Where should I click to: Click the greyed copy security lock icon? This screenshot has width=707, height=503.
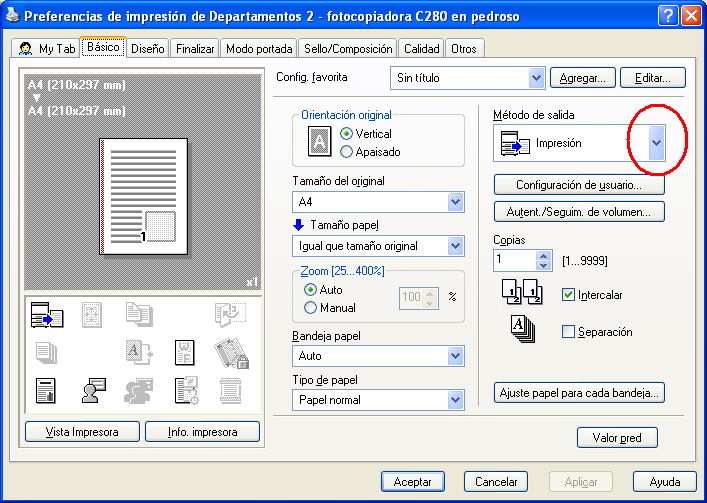click(231, 354)
